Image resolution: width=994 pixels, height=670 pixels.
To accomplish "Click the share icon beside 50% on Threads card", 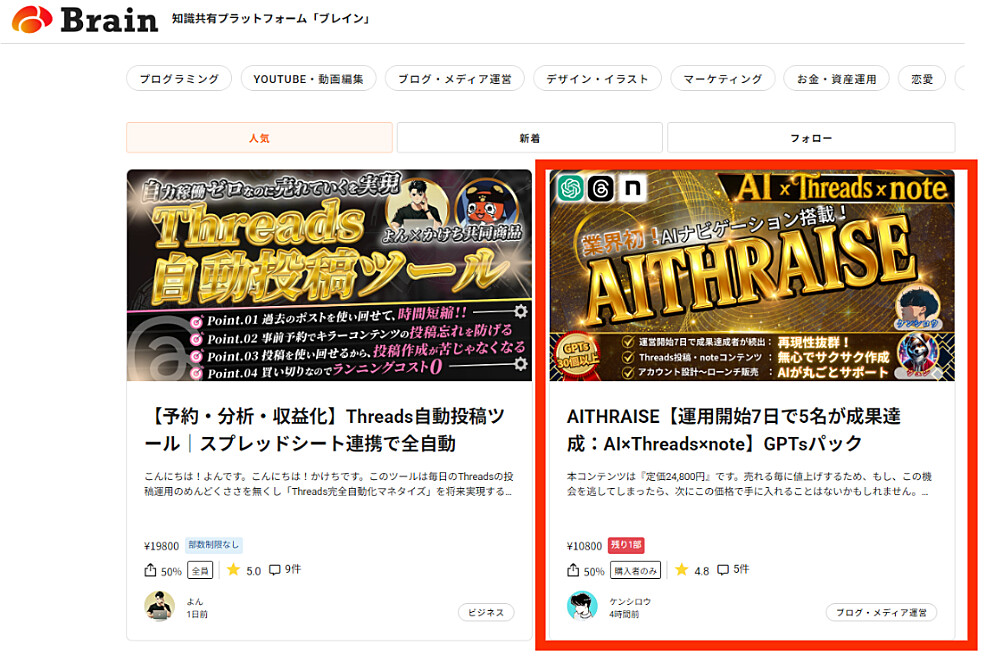I will pos(150,570).
